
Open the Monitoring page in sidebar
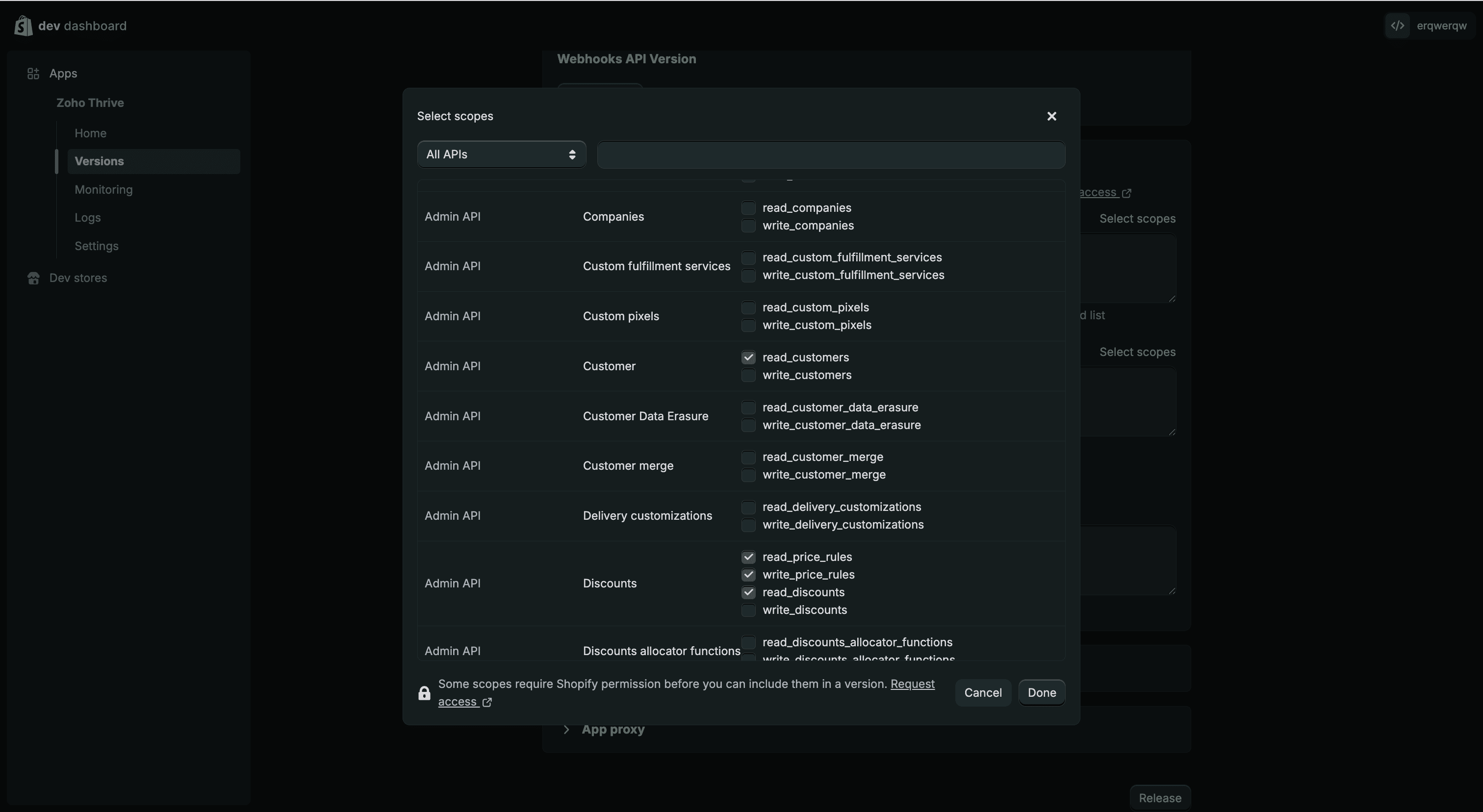coord(103,190)
